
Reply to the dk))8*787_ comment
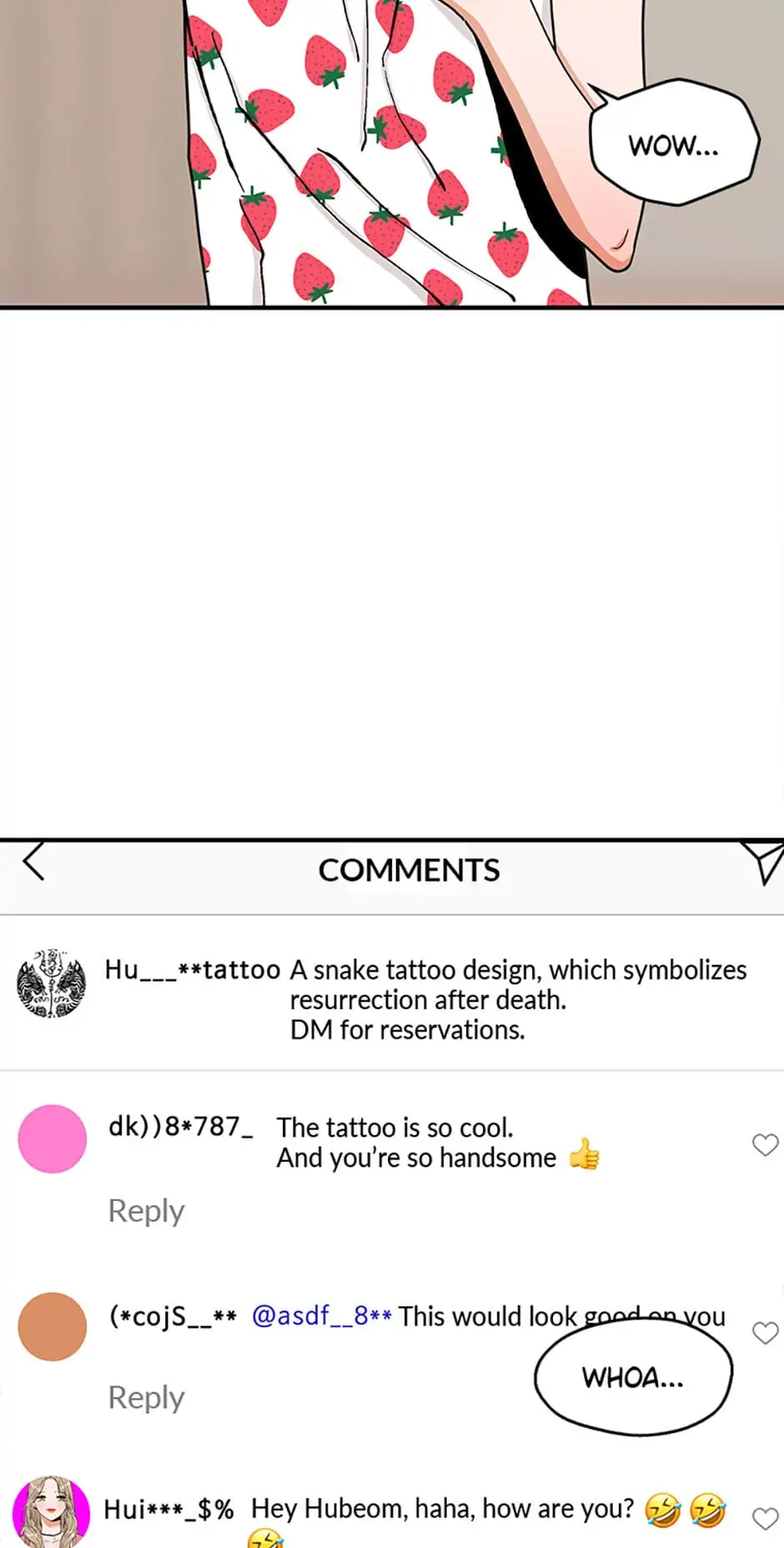pos(146,1211)
